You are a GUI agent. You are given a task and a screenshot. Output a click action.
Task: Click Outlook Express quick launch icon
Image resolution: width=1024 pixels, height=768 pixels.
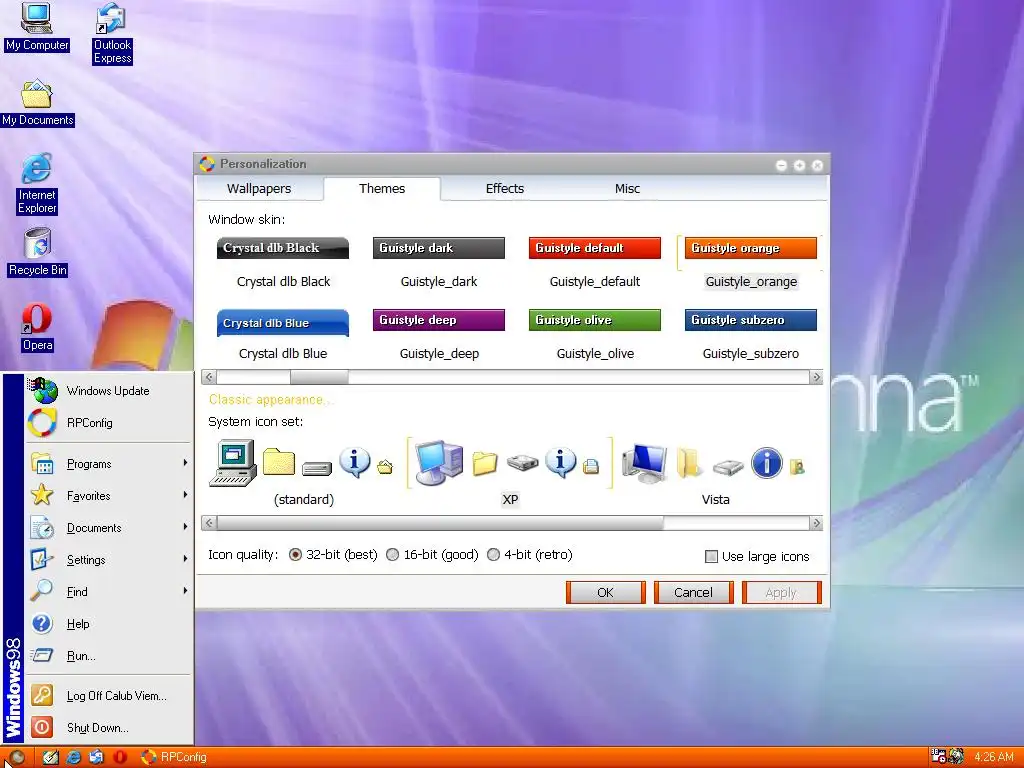pos(96,758)
